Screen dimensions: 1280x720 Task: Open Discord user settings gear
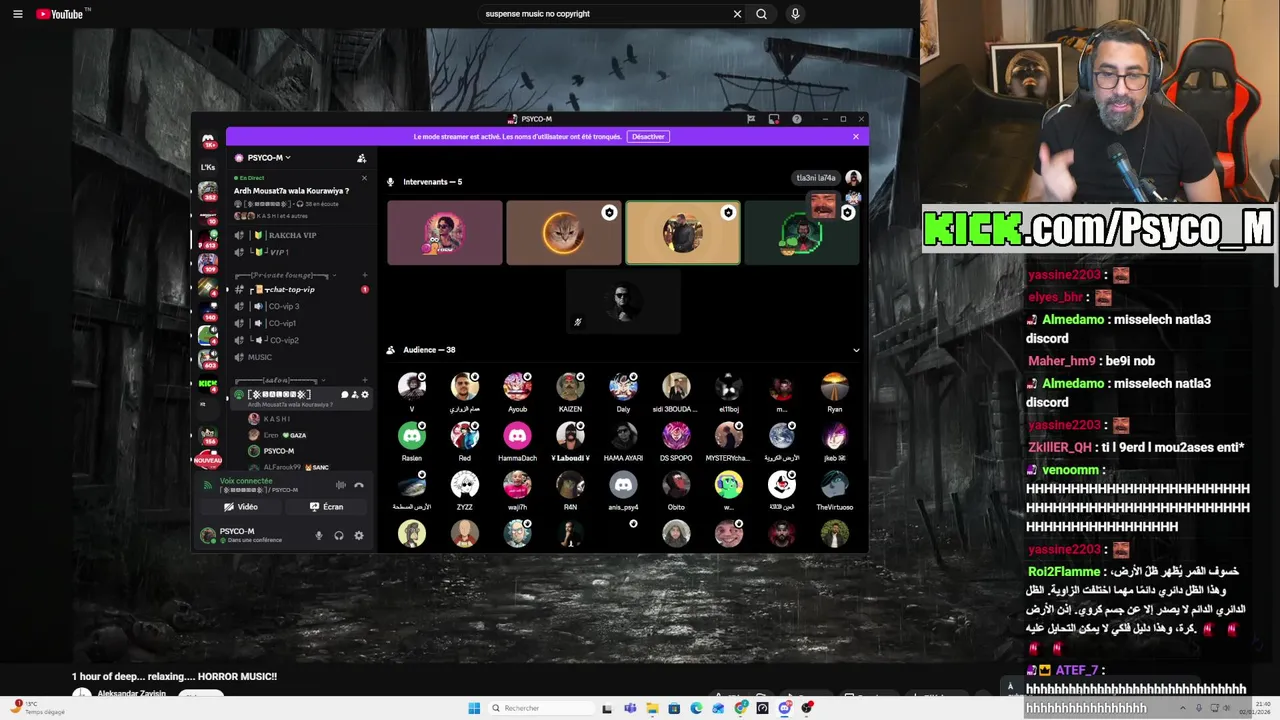pyautogui.click(x=359, y=536)
